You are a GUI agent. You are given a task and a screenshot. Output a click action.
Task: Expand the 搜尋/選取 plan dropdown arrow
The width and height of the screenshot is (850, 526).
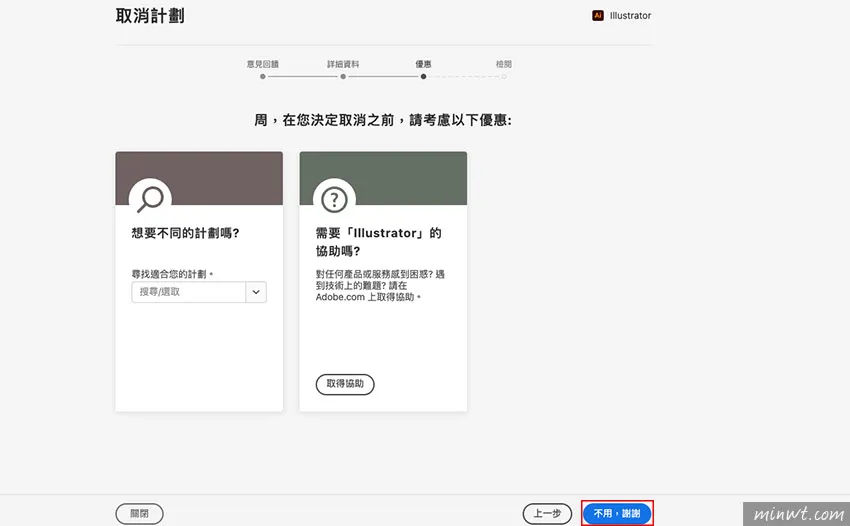click(x=256, y=292)
